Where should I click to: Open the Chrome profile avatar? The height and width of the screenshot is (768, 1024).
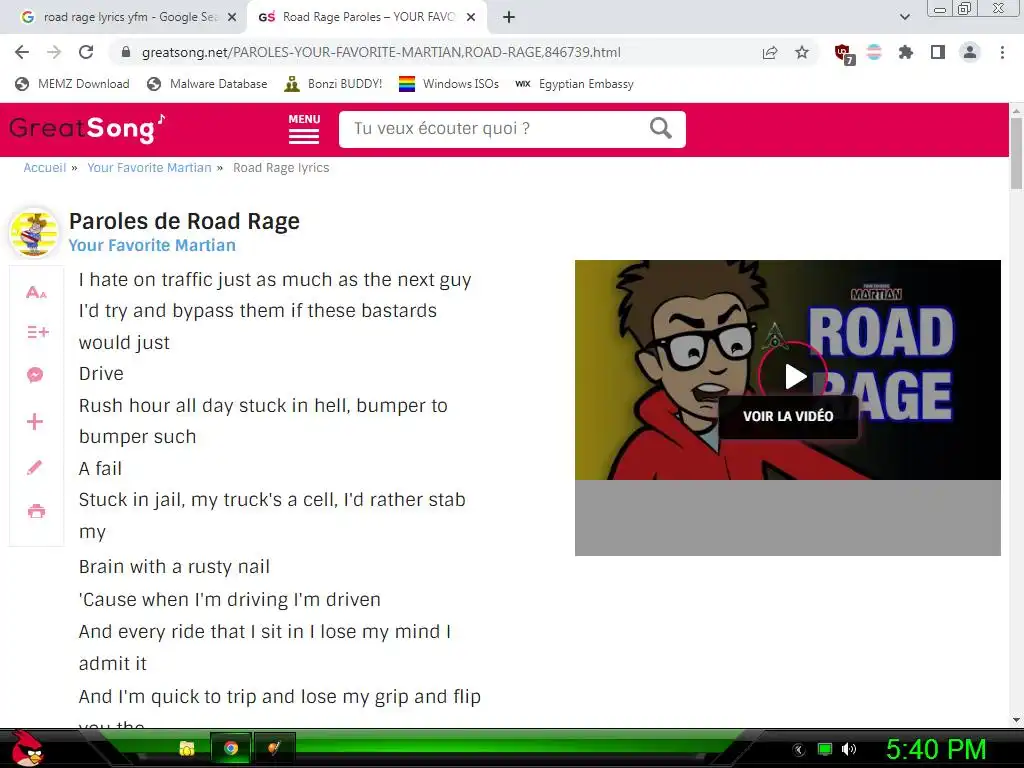tap(970, 52)
